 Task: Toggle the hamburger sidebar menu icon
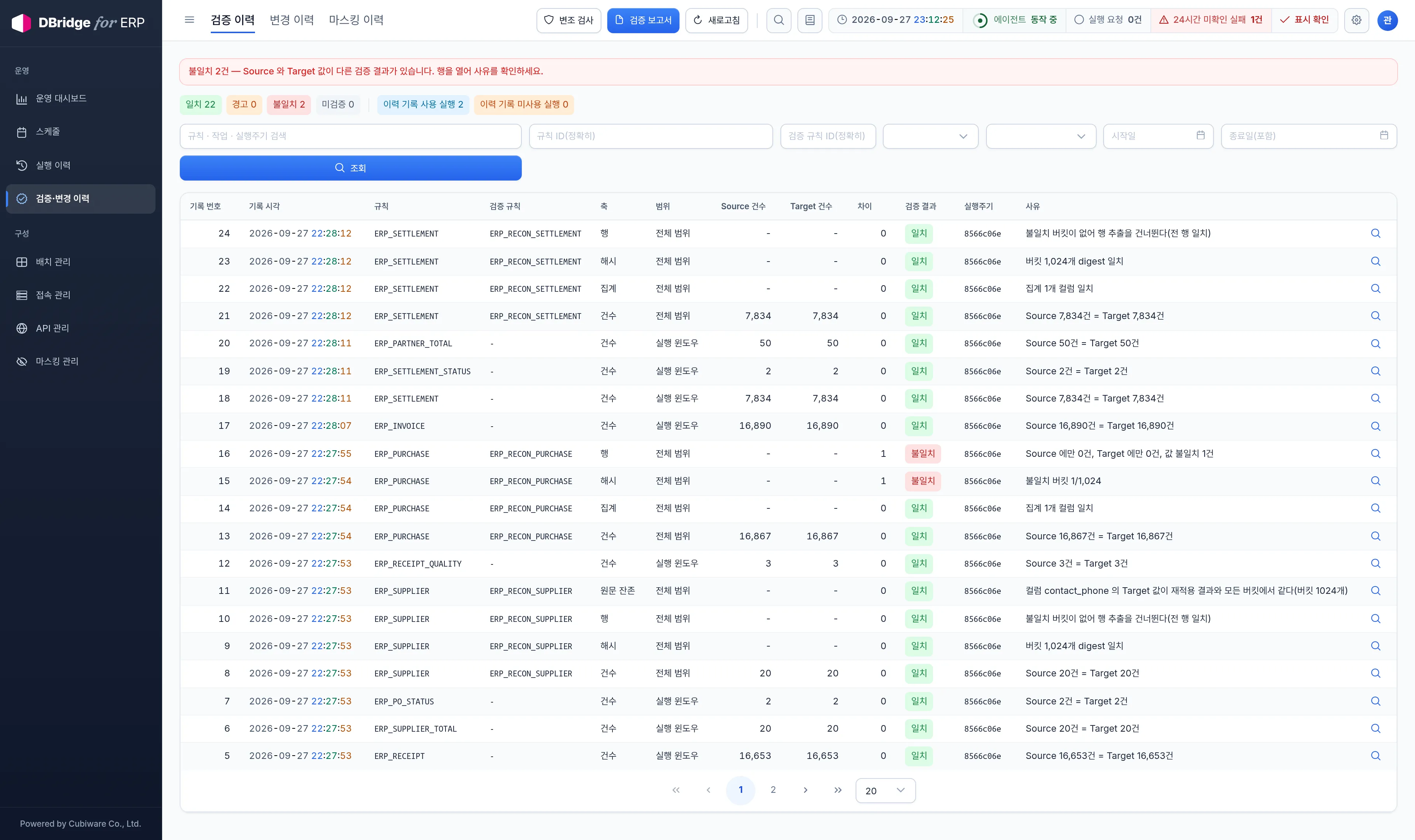pos(190,20)
